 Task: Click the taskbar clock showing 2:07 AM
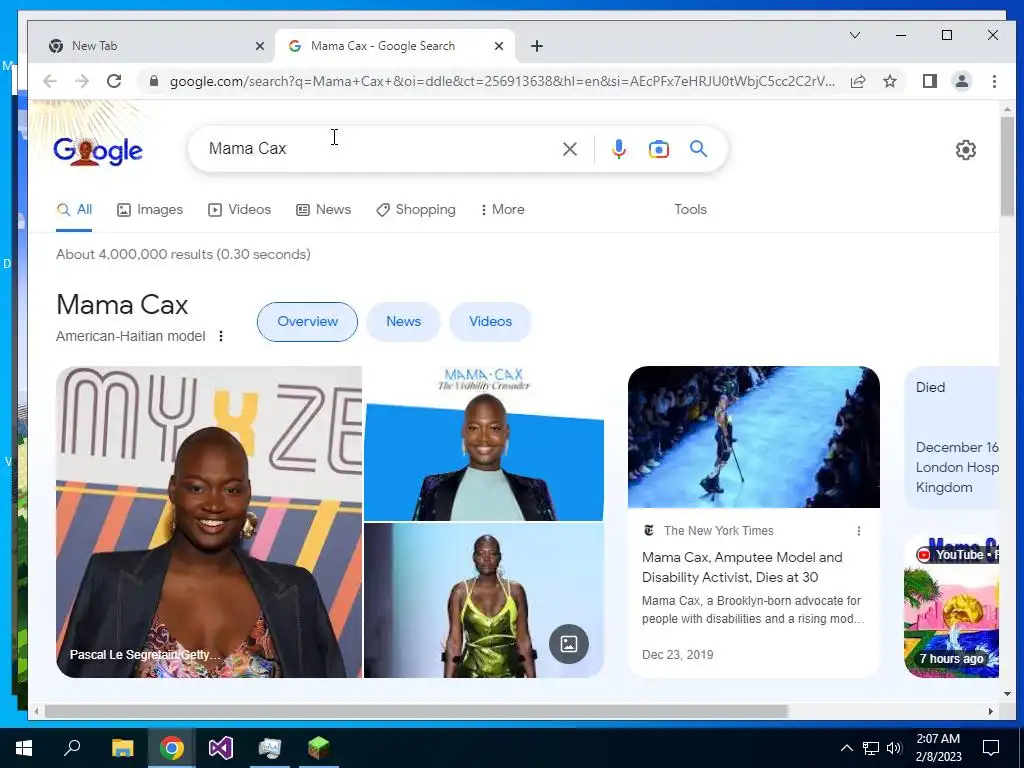click(938, 748)
